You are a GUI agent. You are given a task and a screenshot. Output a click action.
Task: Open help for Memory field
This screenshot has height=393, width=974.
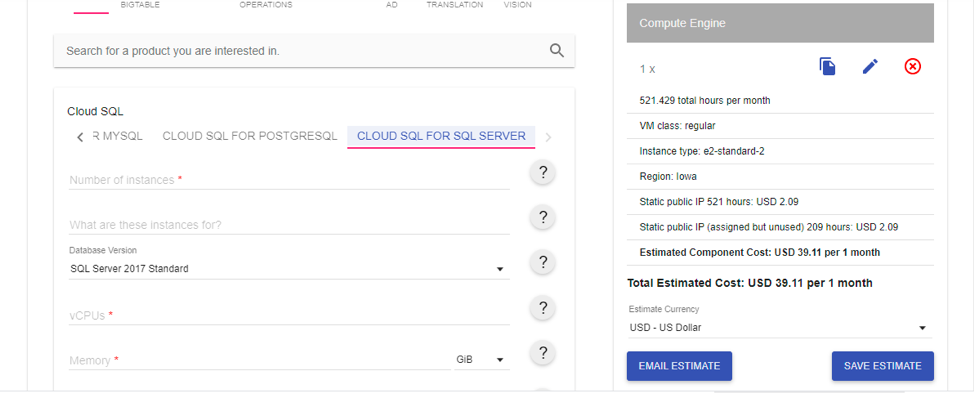(x=543, y=353)
